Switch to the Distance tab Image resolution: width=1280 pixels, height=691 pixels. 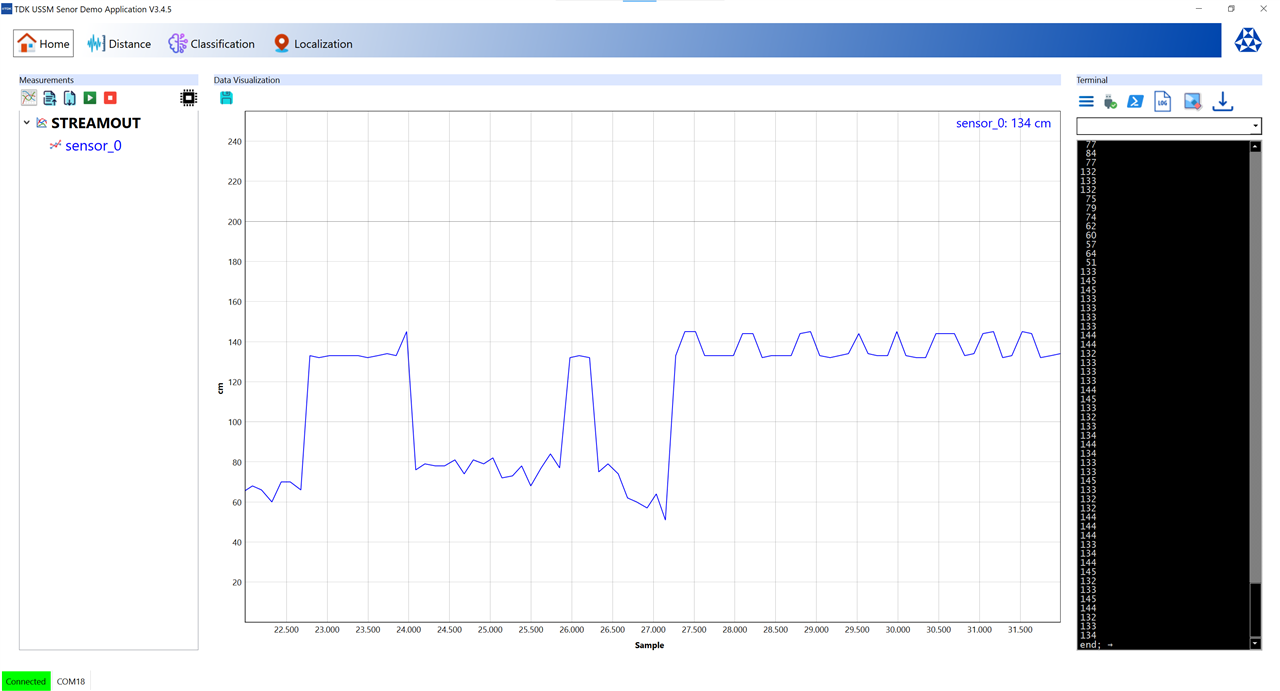coord(119,44)
